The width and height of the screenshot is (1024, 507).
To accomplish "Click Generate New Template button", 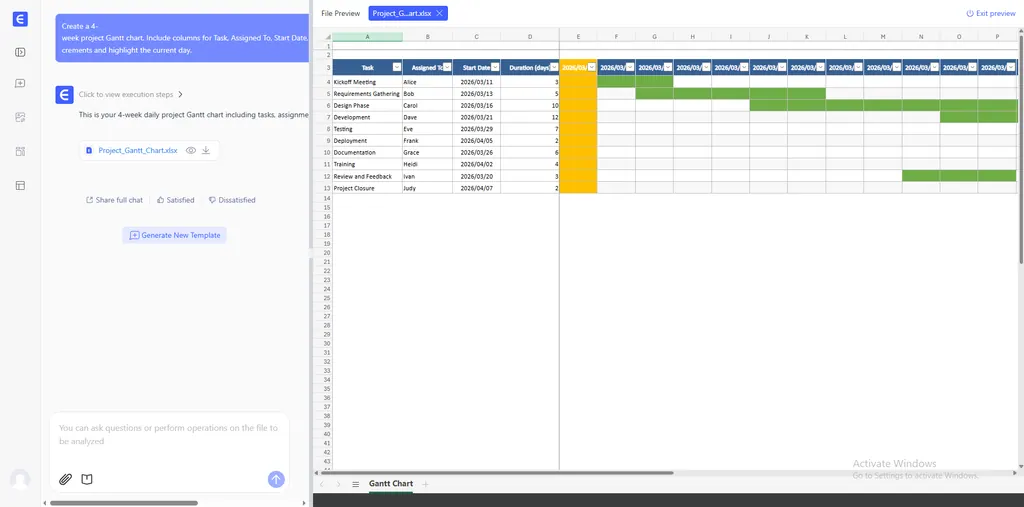I will tap(175, 235).
